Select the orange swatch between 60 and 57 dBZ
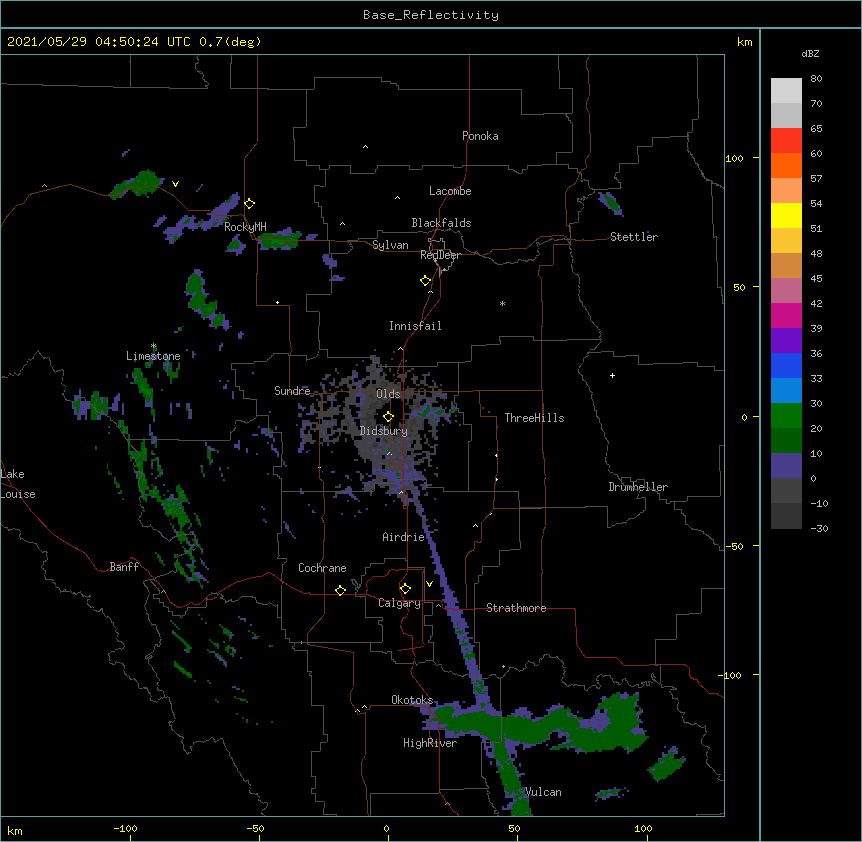 coord(786,165)
